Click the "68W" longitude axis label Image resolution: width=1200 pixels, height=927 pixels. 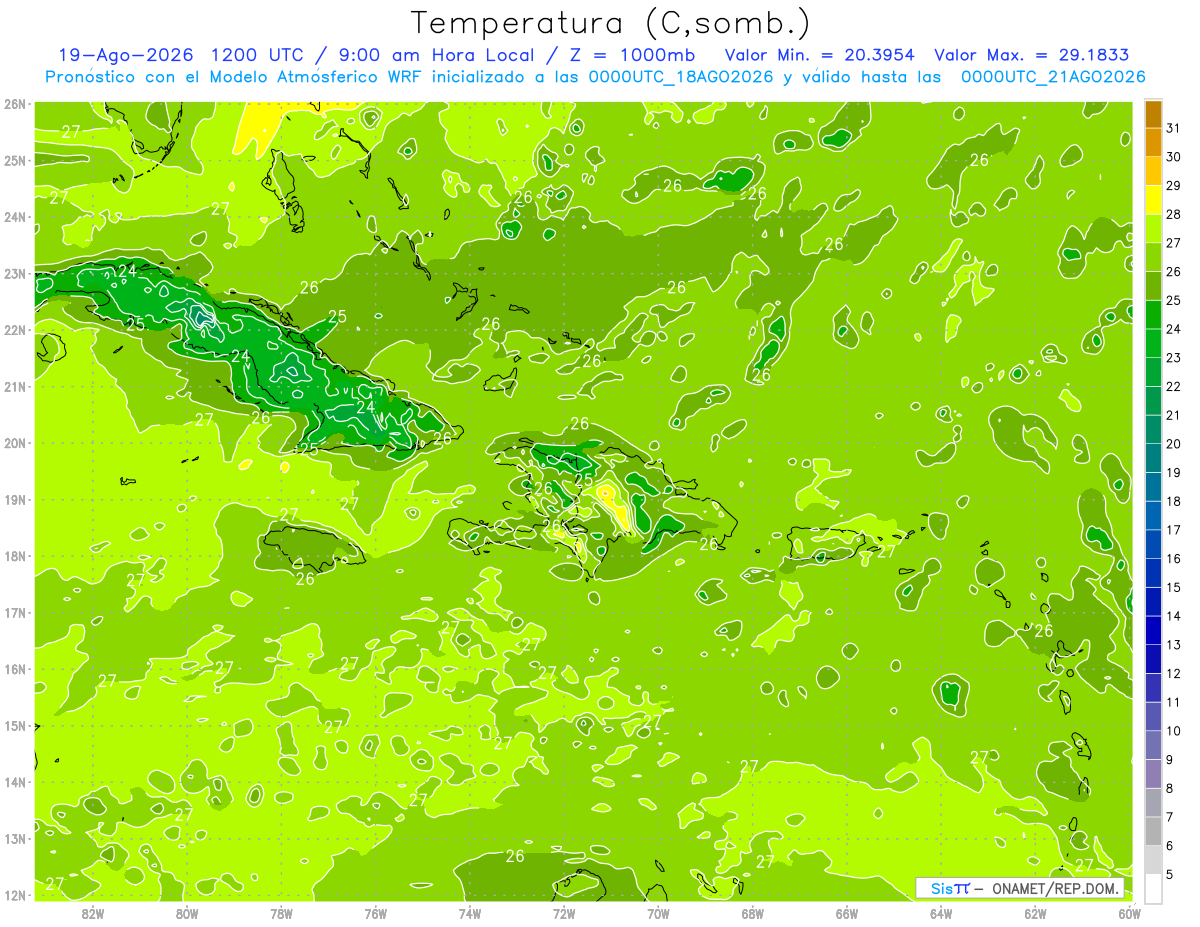(x=752, y=913)
